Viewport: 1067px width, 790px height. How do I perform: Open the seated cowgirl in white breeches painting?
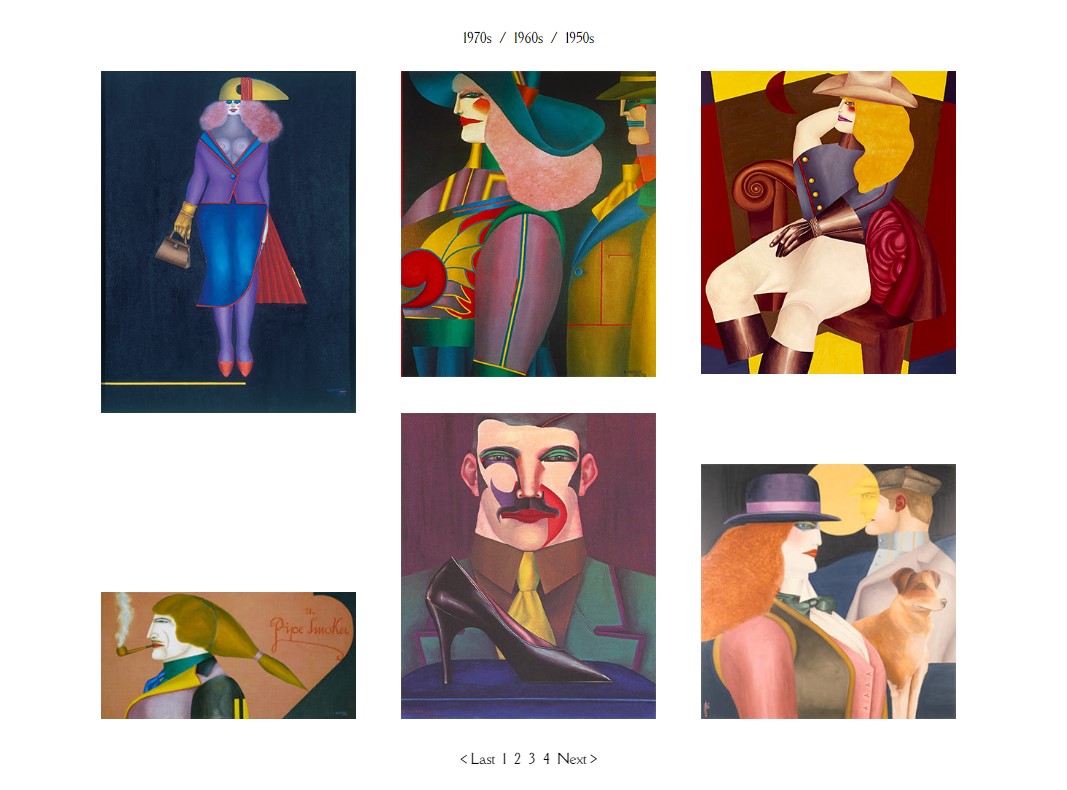click(x=828, y=223)
